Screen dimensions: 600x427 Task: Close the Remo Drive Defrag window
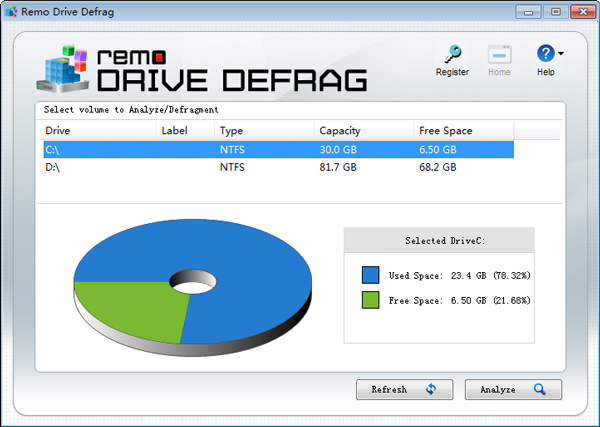(583, 12)
